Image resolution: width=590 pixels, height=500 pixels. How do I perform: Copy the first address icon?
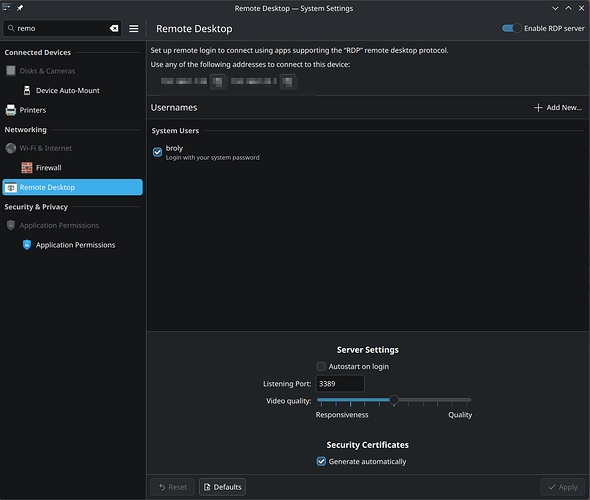(x=218, y=82)
